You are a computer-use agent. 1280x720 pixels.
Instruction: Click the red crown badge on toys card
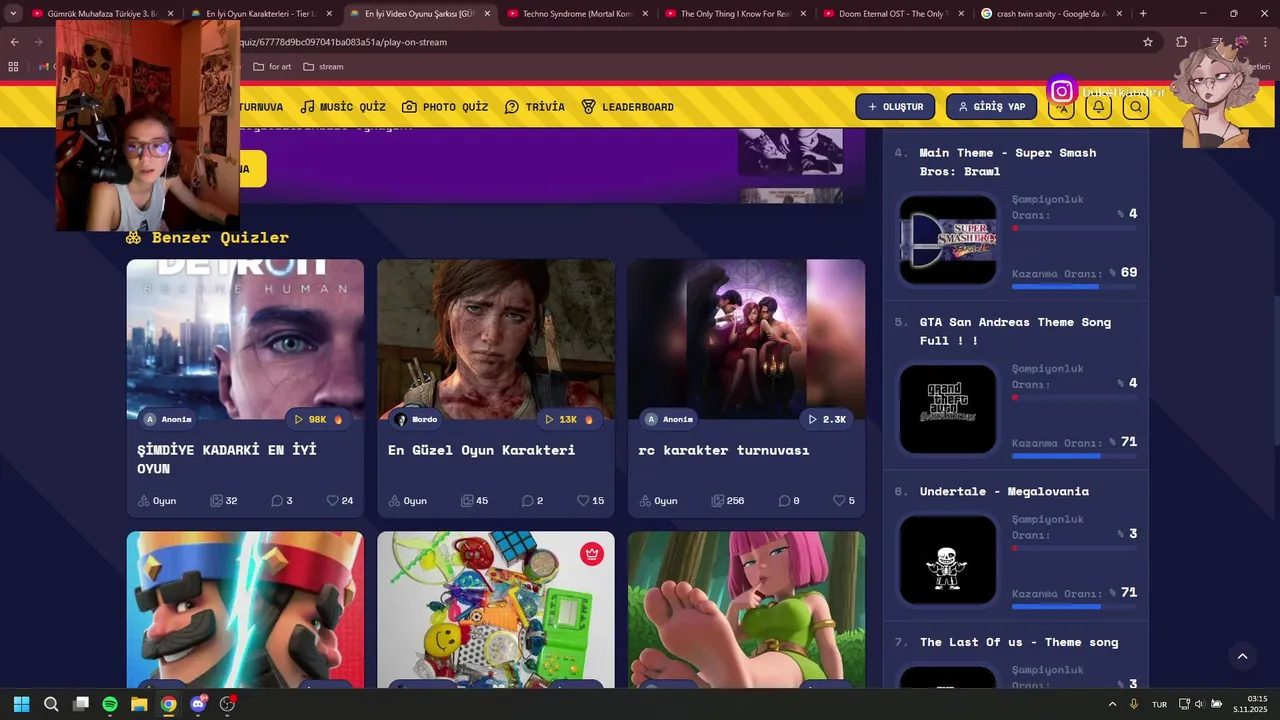(x=592, y=554)
